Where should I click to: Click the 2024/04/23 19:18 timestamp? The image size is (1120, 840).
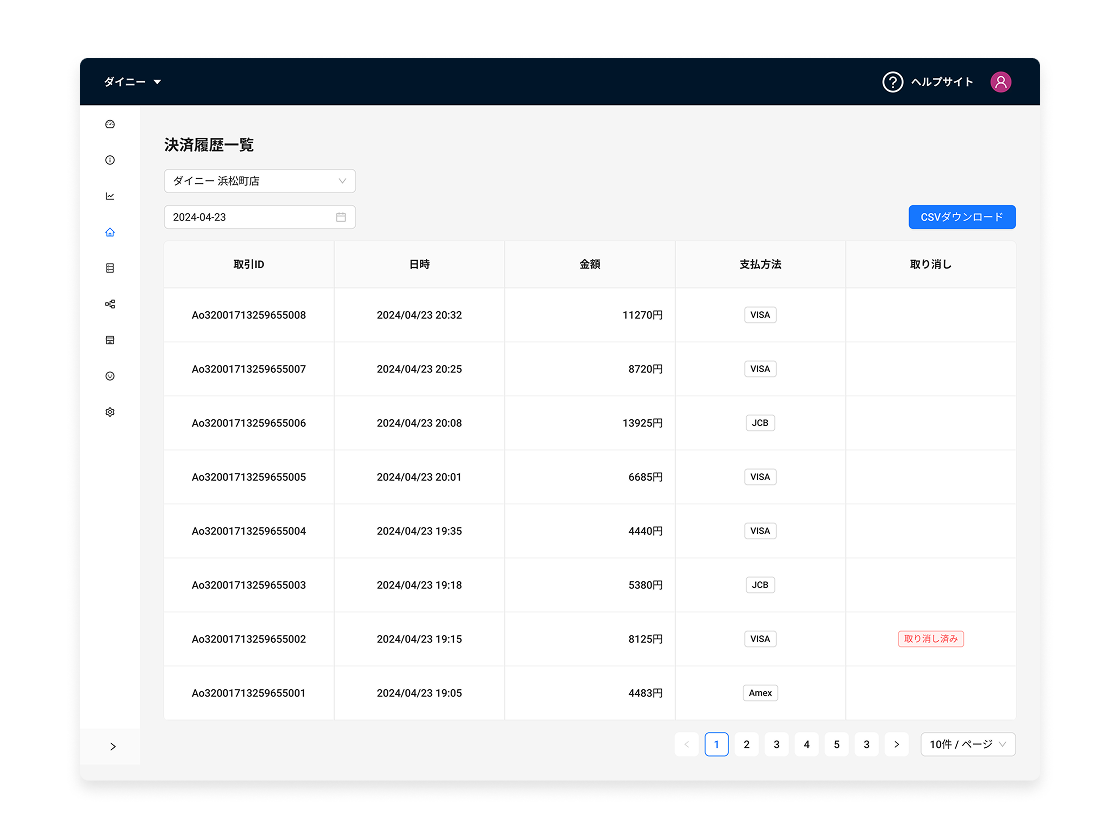pos(419,585)
